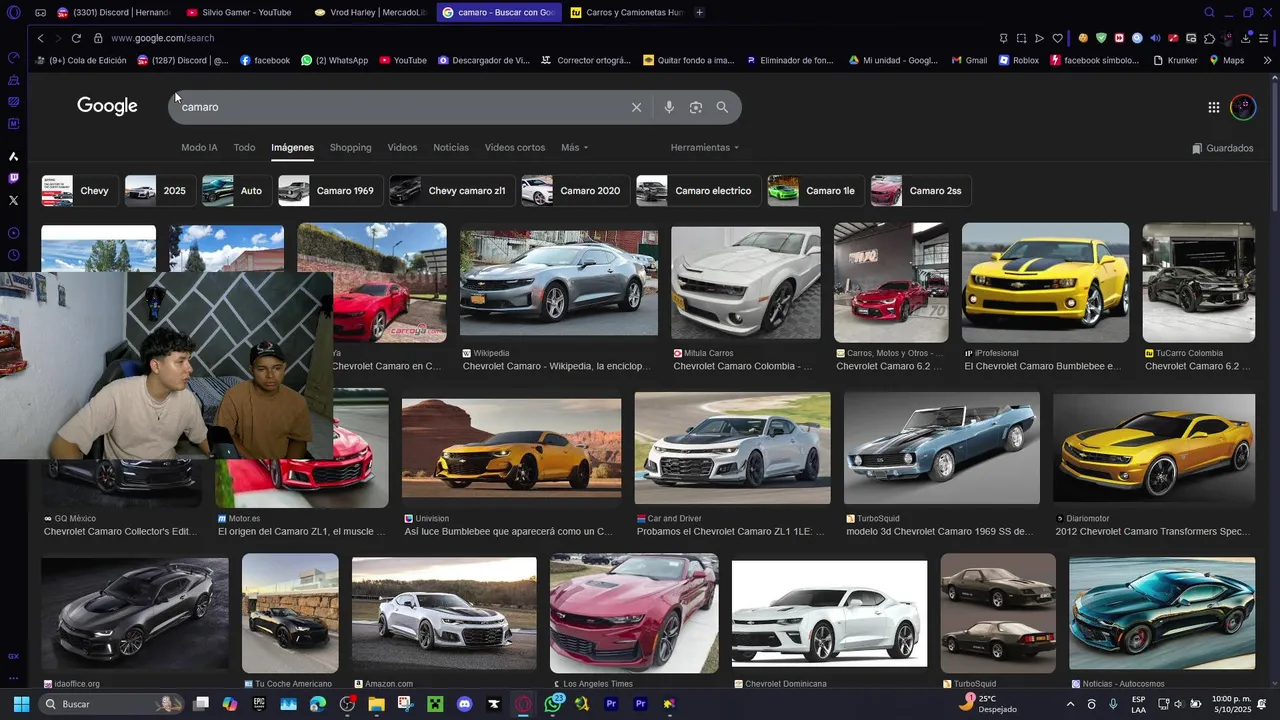Reload the page
Screen dimensions: 1280x720
click(76, 38)
